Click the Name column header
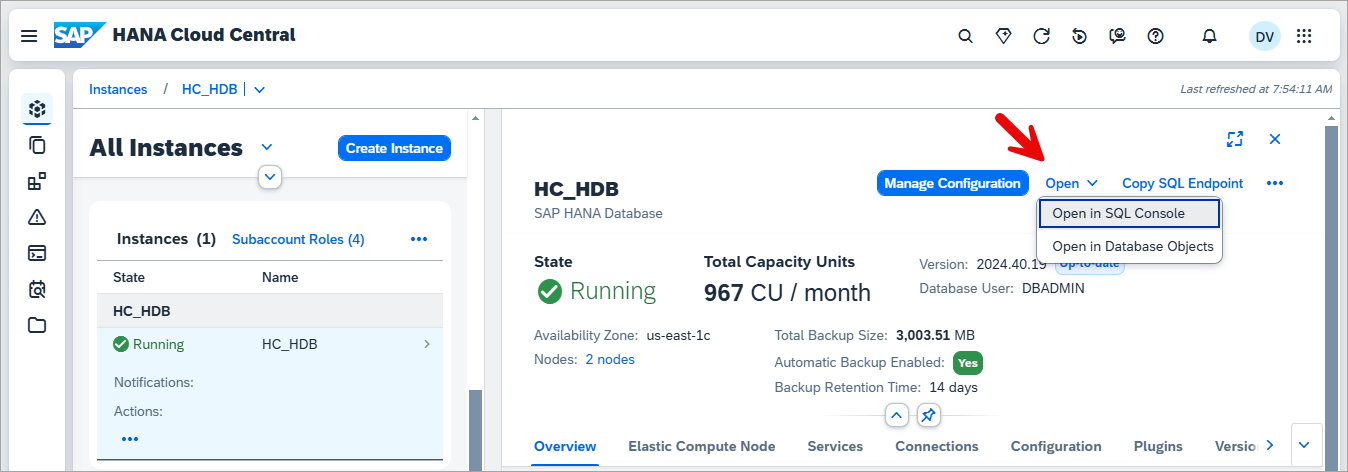 280,277
